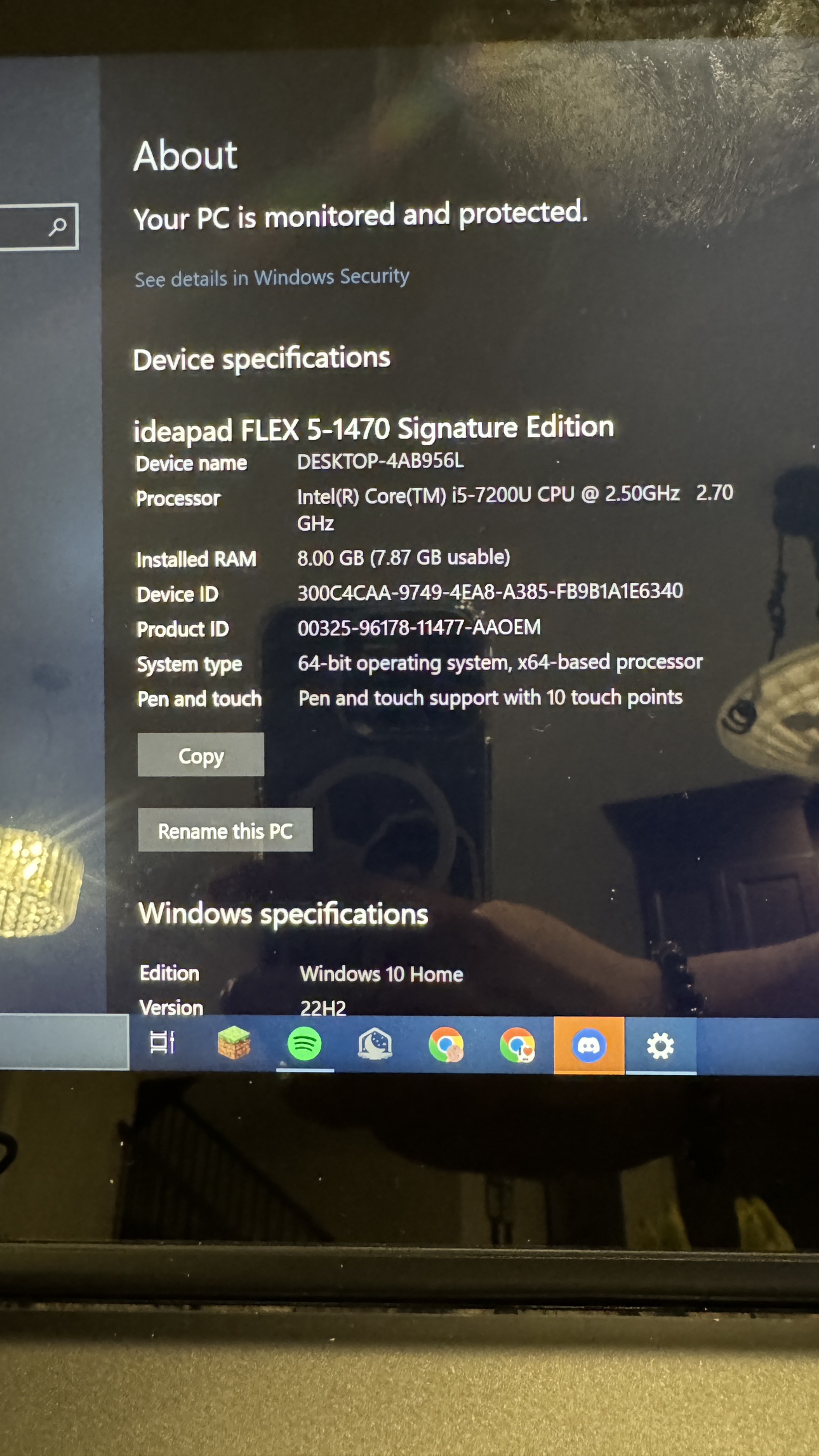Click the taskbar search box
This screenshot has width=819, height=1456.
63,1042
